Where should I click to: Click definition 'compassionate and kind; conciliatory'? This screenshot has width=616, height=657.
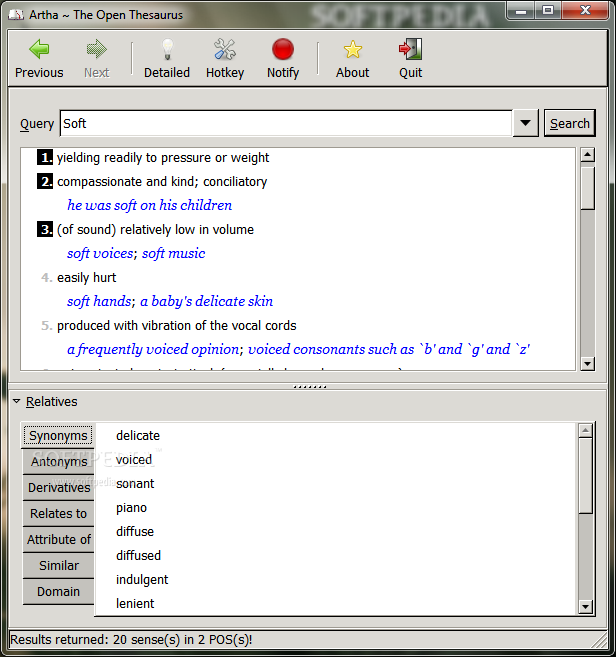(x=162, y=181)
